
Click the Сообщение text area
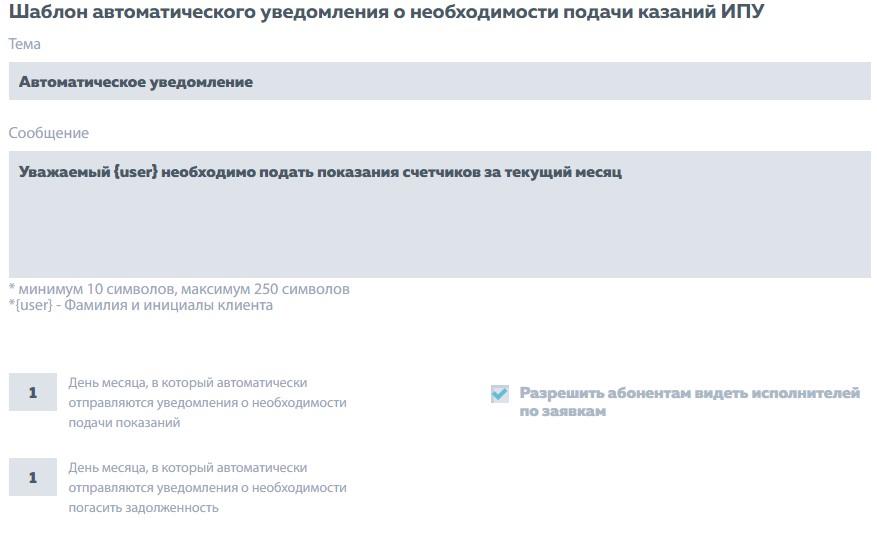440,214
